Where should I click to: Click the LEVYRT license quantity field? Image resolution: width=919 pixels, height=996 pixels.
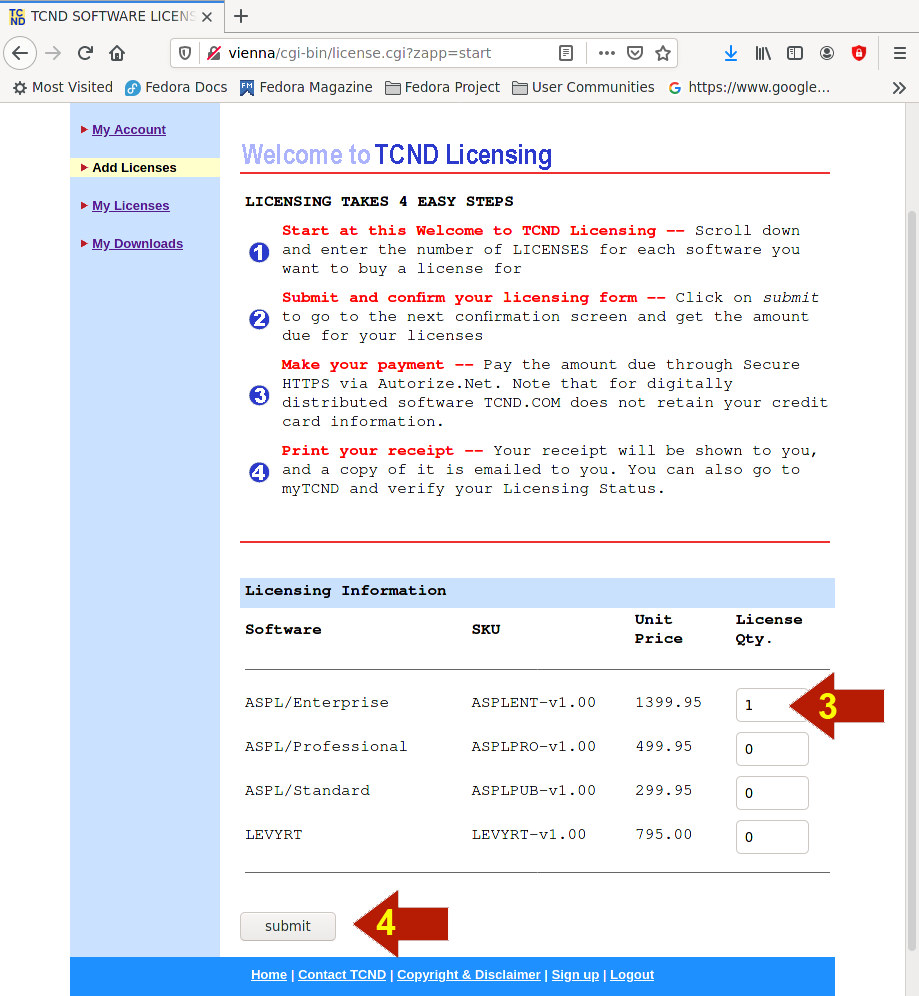(771, 837)
